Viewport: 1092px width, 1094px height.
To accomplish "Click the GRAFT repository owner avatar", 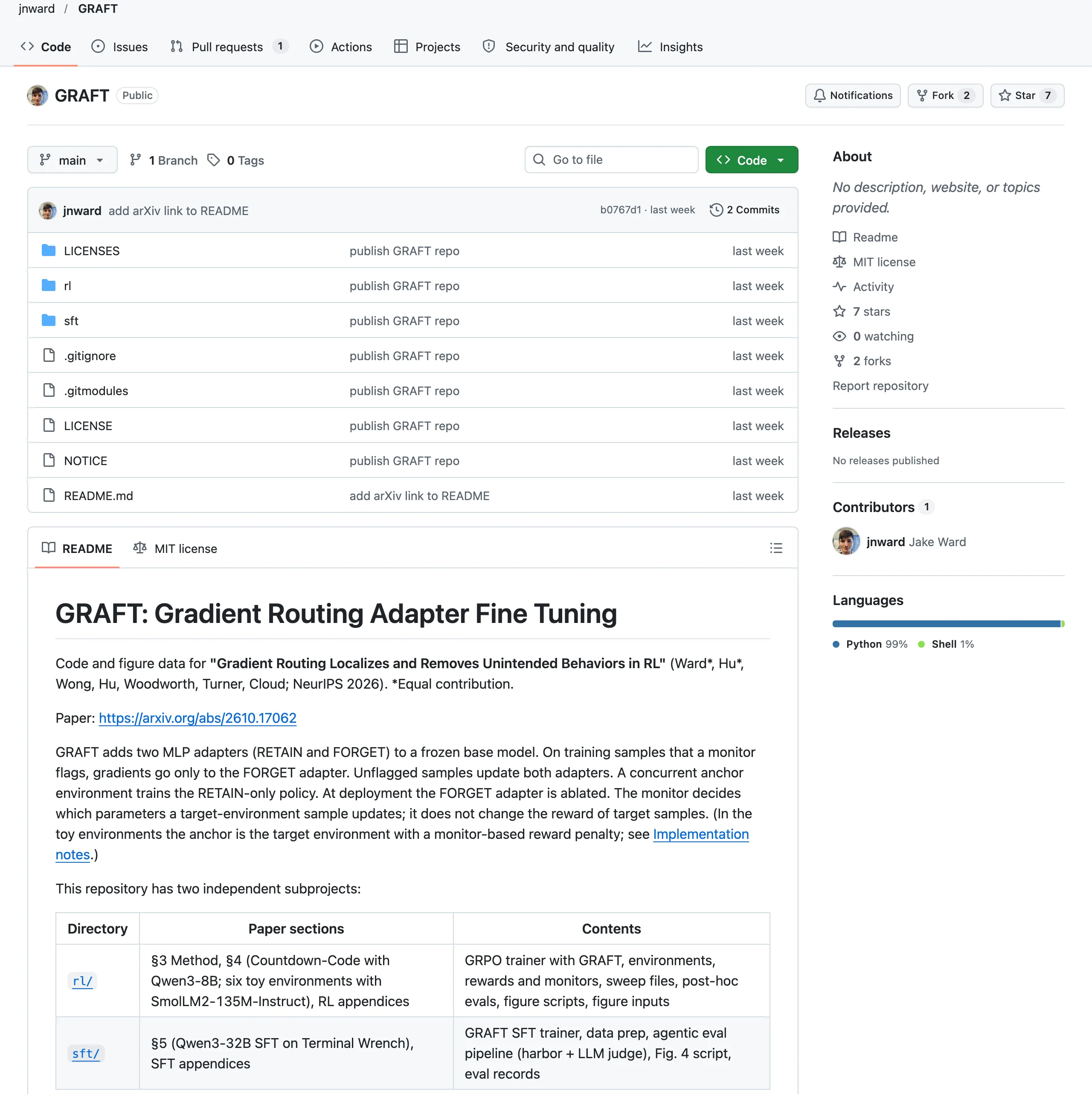I will [x=38, y=96].
